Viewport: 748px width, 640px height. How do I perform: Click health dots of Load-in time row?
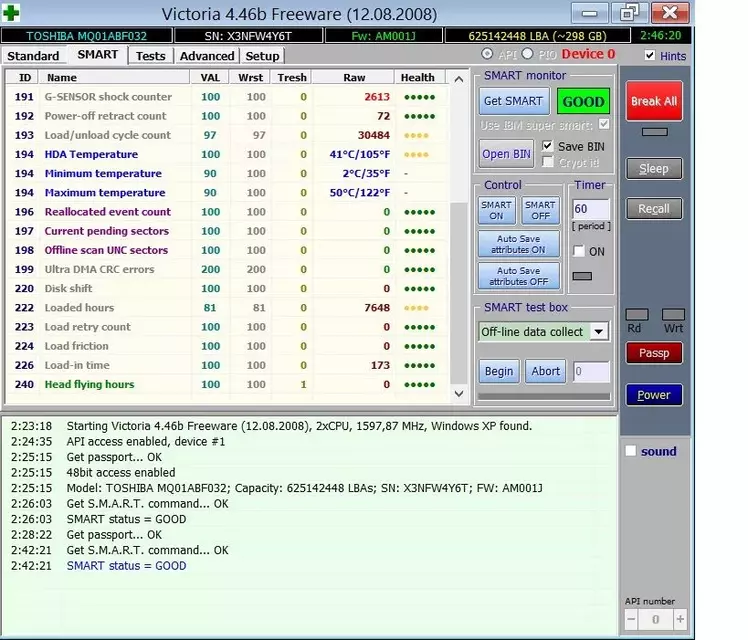coord(419,366)
